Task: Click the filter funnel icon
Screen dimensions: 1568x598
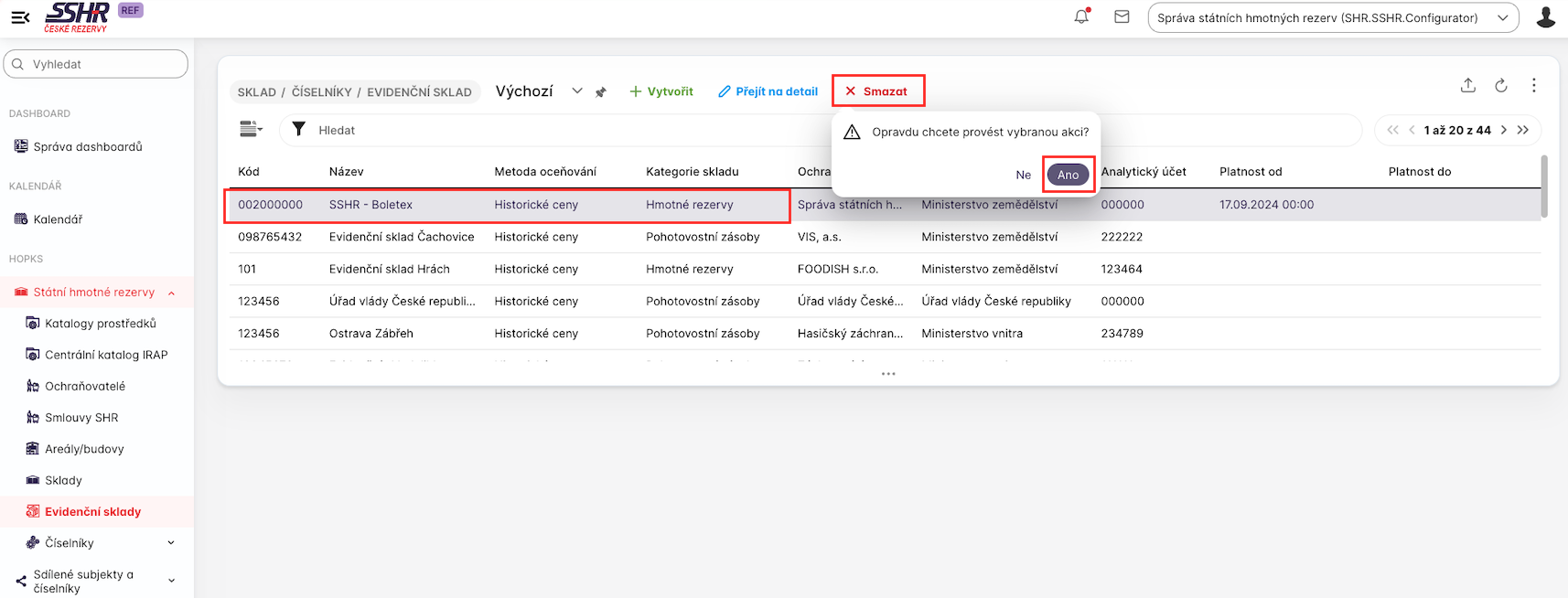Action: pyautogui.click(x=298, y=130)
